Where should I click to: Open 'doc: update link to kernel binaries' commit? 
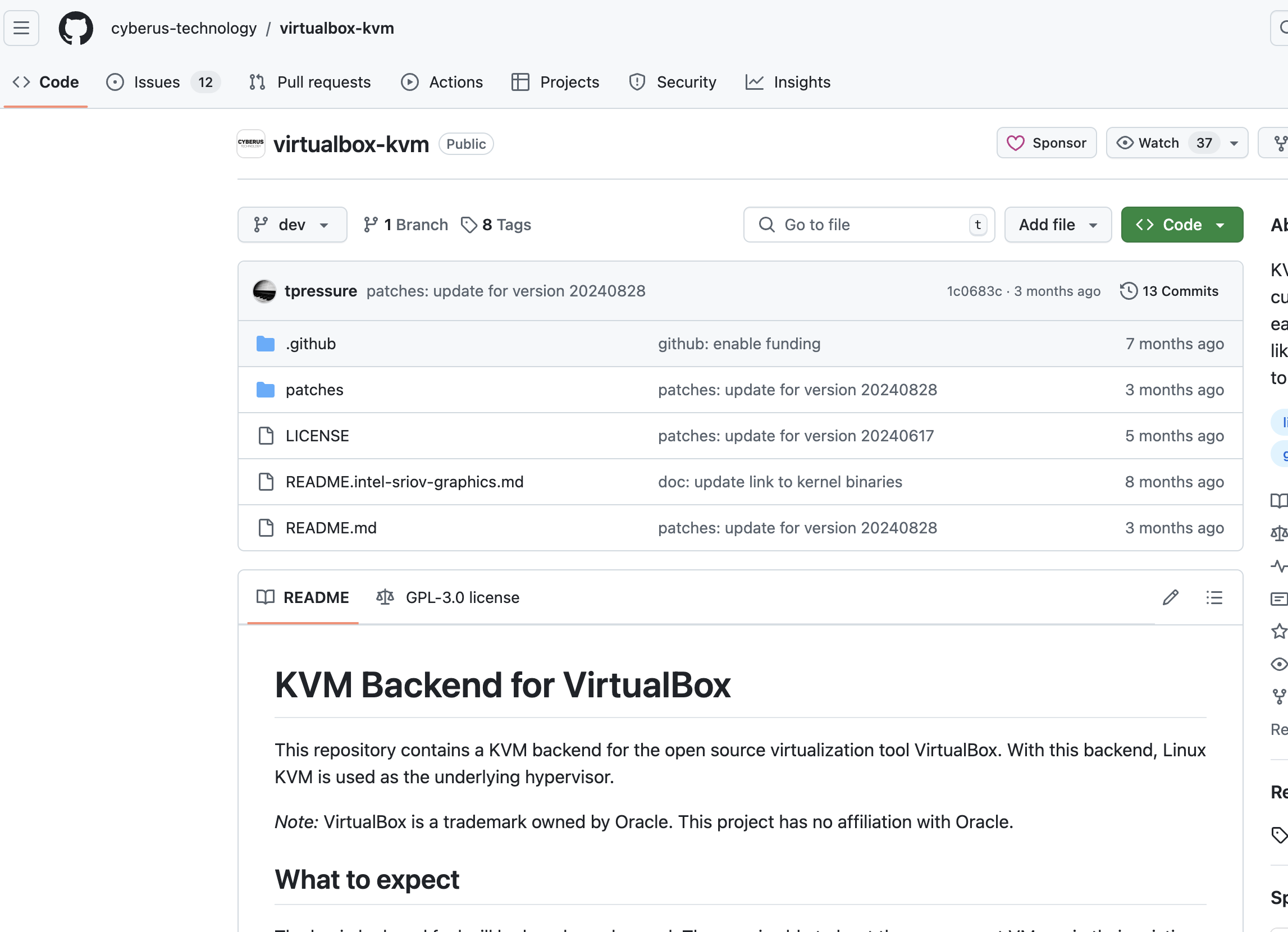[x=780, y=482]
